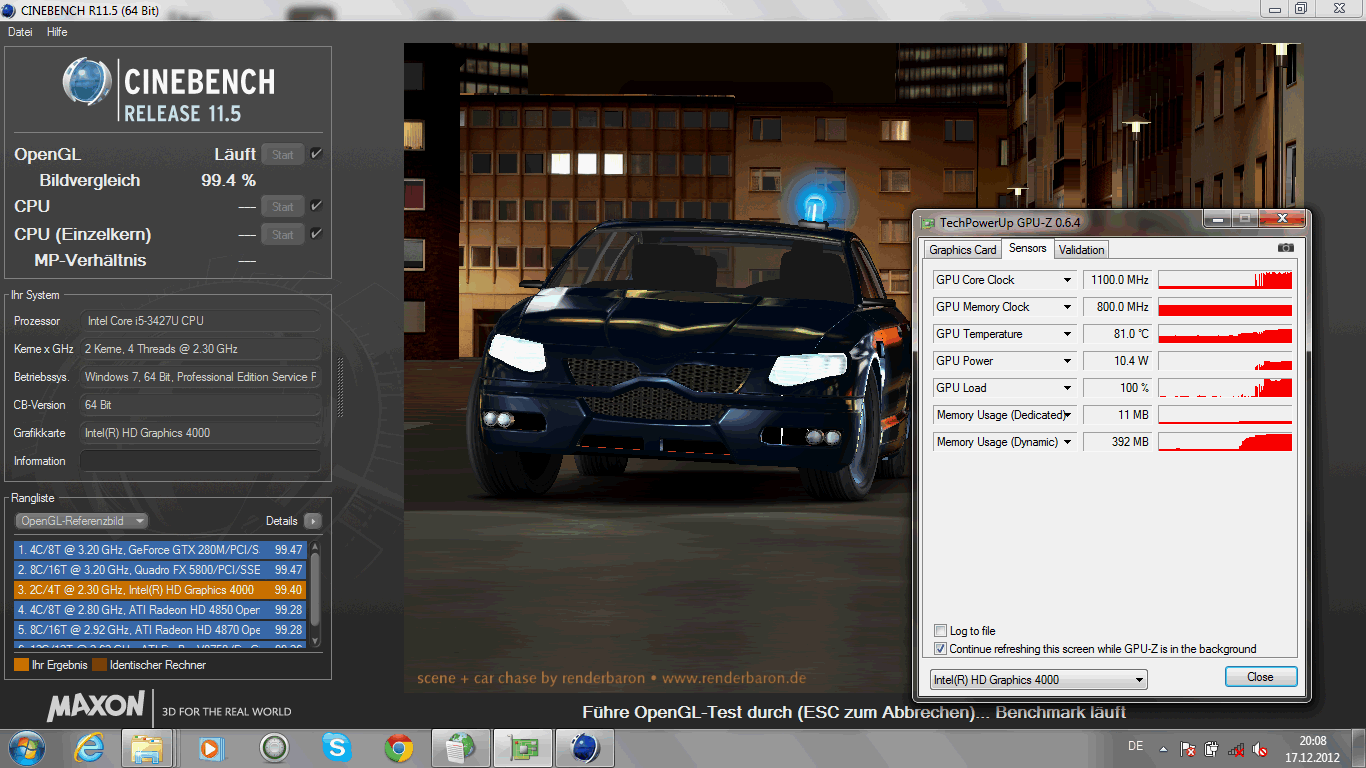The height and width of the screenshot is (768, 1366).
Task: Enable the Log to file checkbox
Action: (x=940, y=631)
